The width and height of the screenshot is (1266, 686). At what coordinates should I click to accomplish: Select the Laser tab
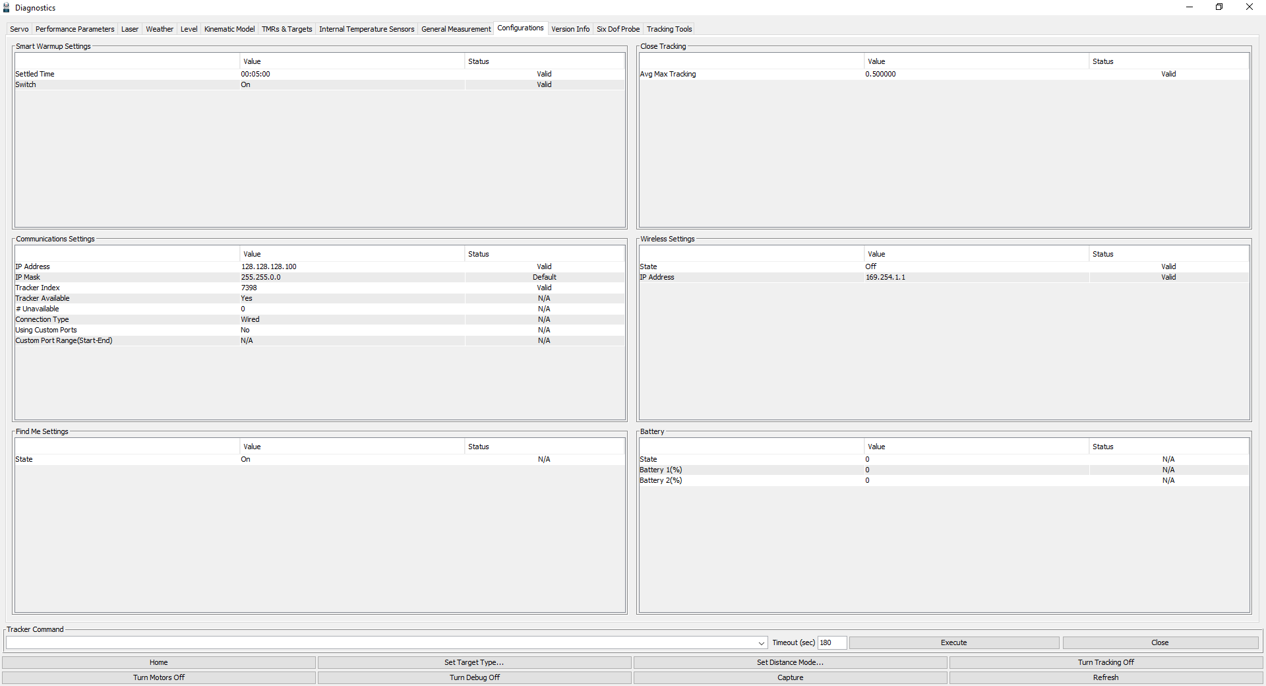click(x=130, y=29)
